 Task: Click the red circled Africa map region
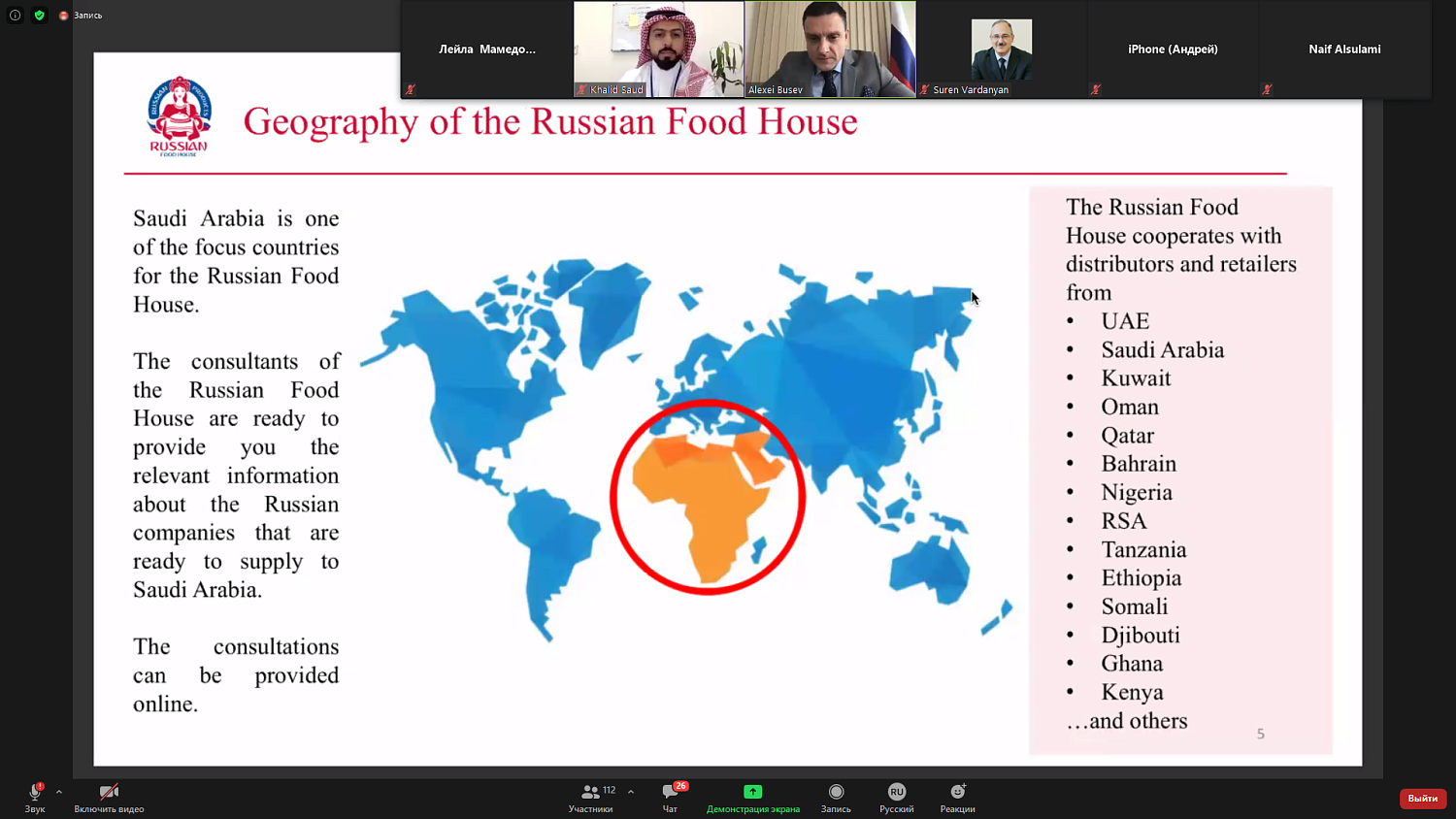[x=708, y=497]
